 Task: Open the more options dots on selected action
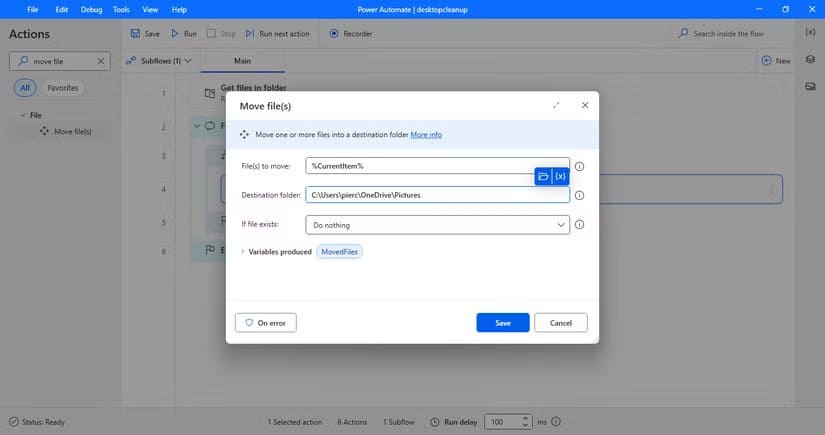[772, 189]
